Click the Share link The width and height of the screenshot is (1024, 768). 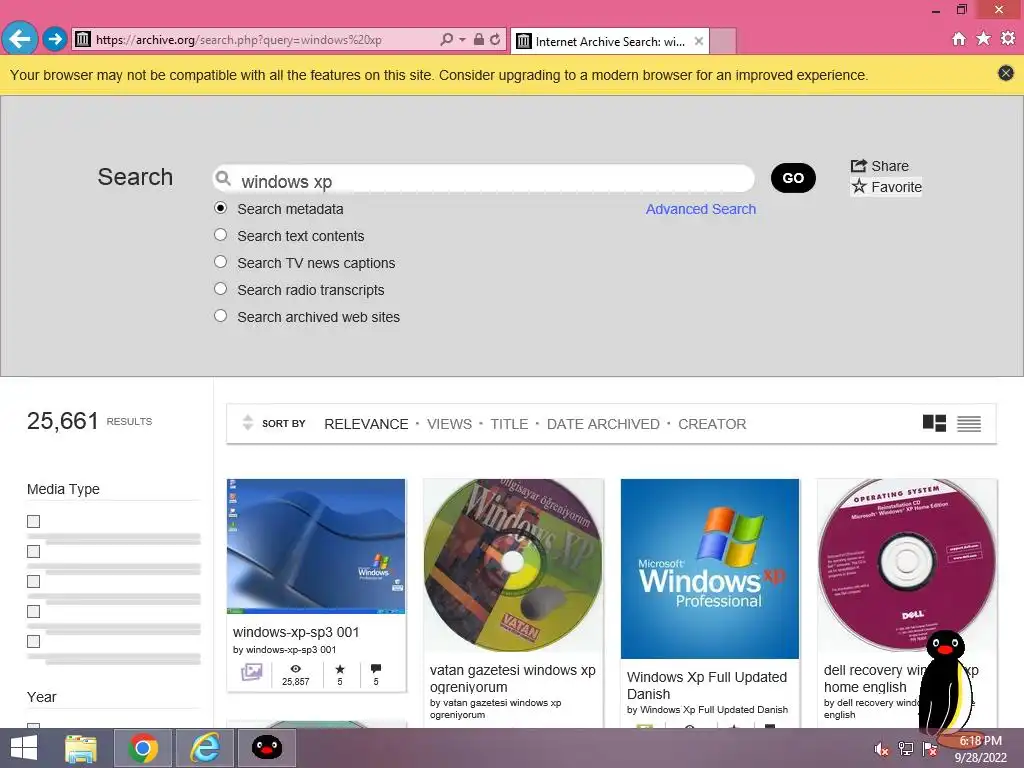click(x=879, y=166)
